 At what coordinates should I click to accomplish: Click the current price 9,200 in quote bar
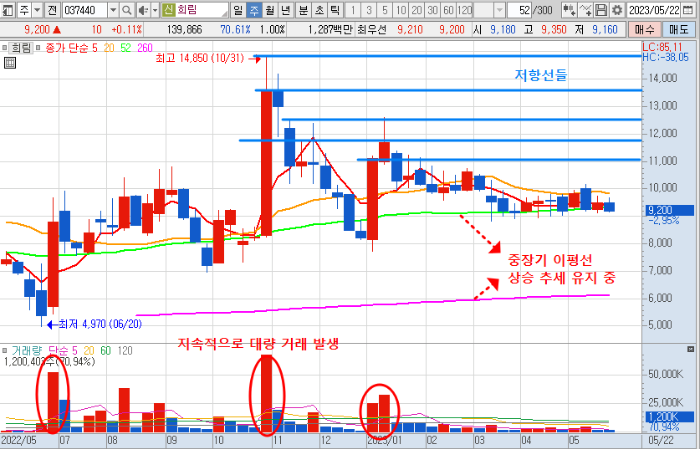pos(37,30)
